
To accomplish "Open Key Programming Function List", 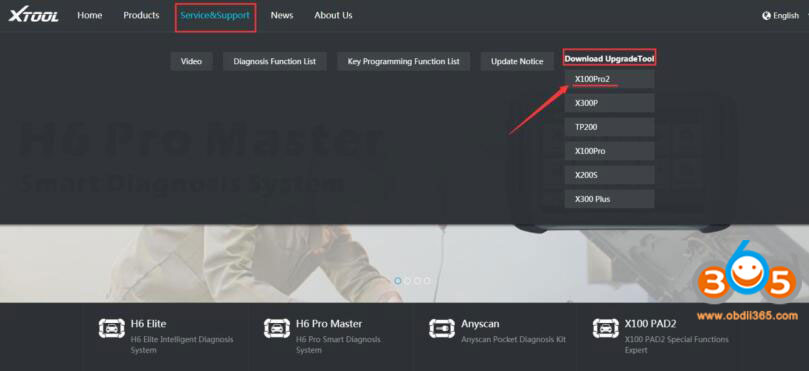I will coord(403,61).
